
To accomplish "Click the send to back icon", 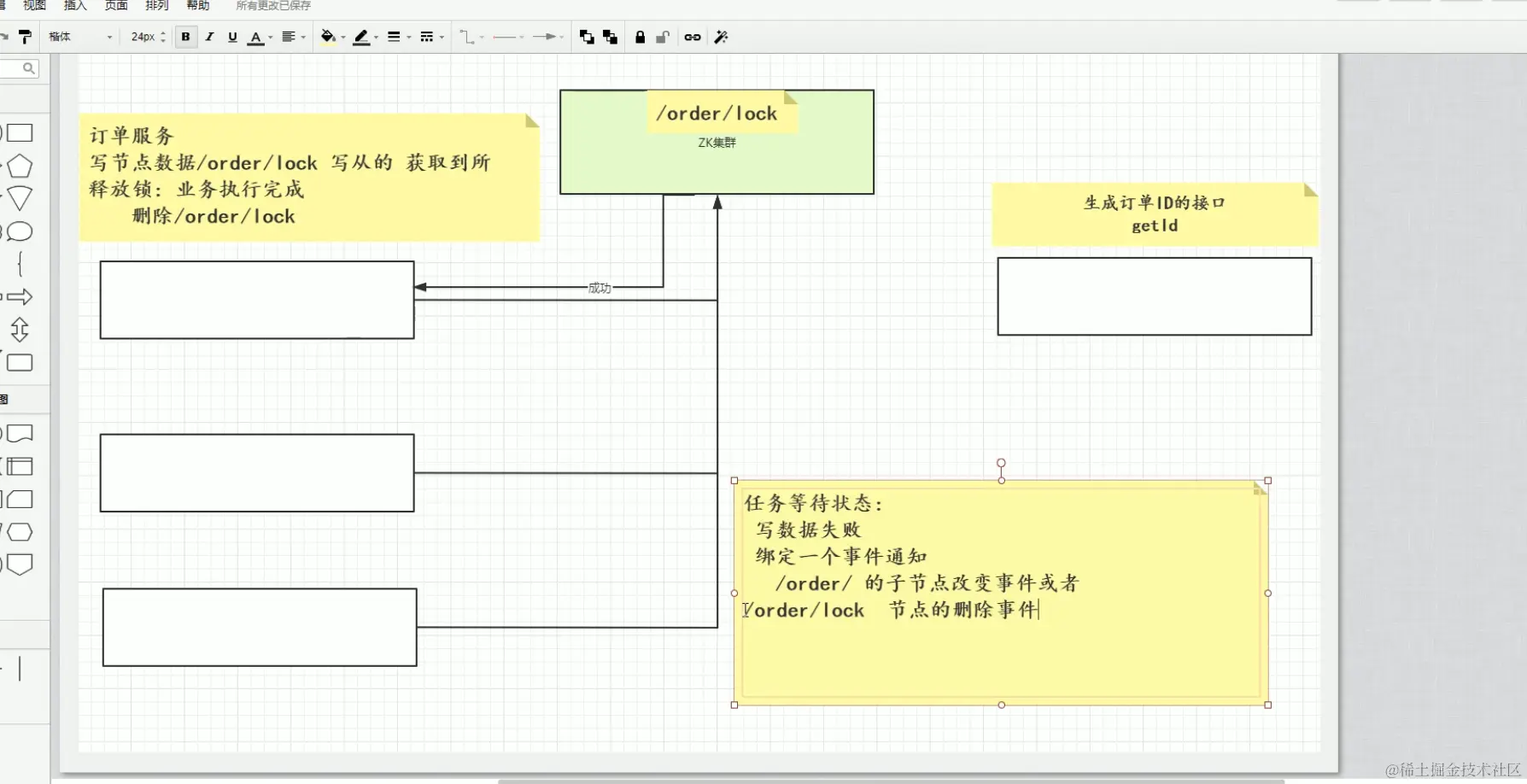I will [x=610, y=37].
